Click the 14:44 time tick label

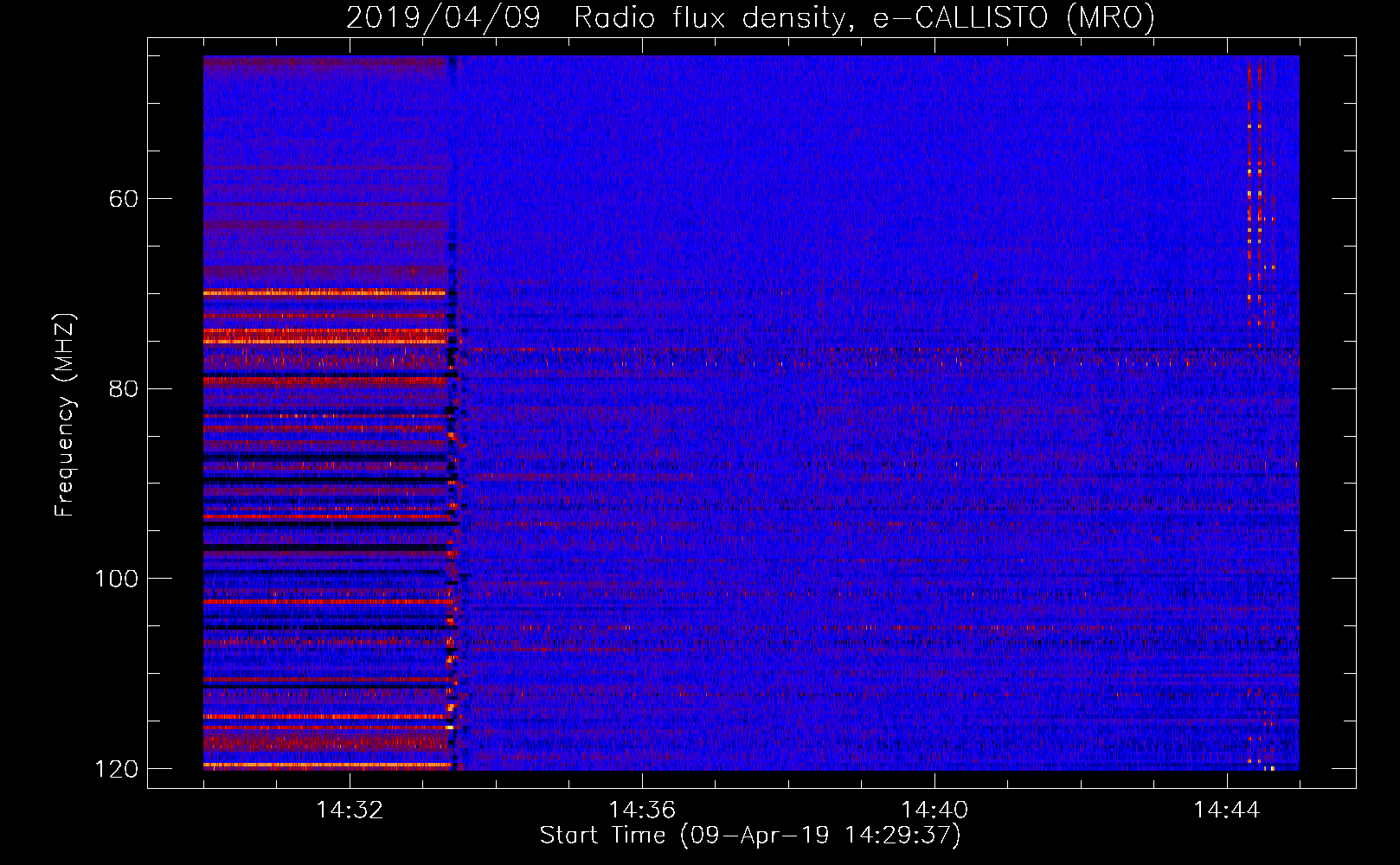(x=1227, y=811)
